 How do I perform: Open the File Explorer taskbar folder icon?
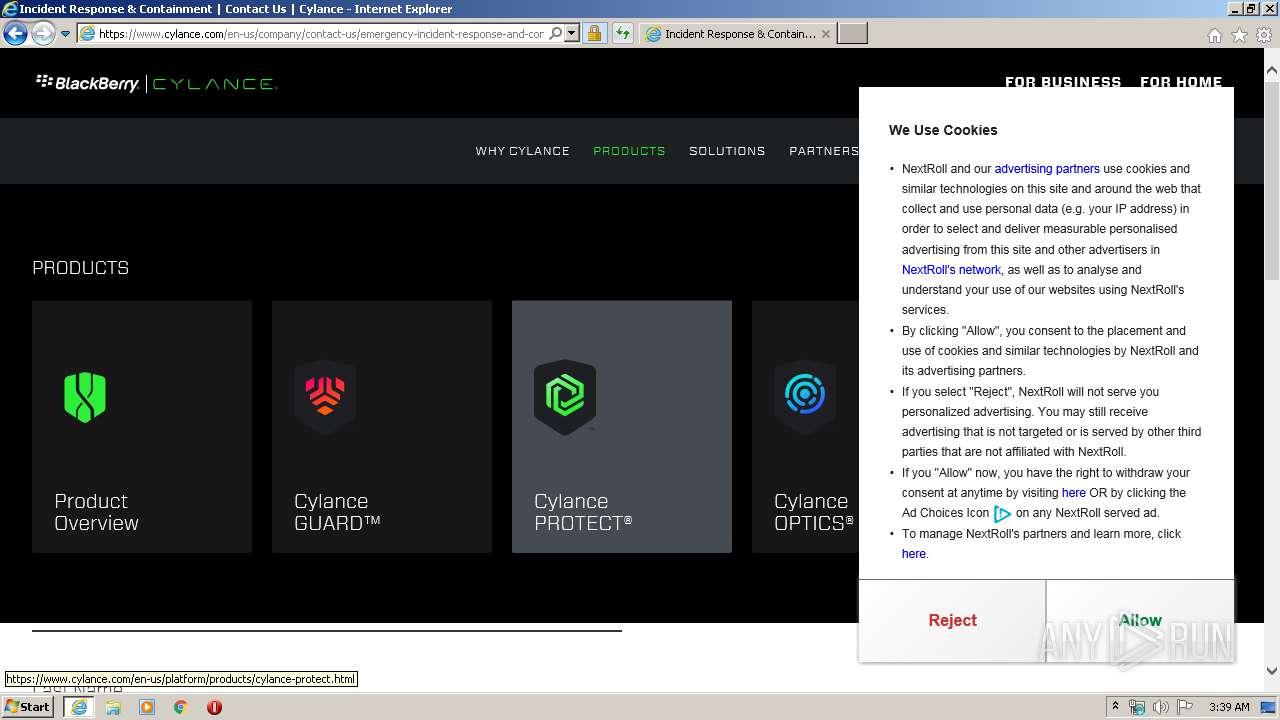[113, 707]
